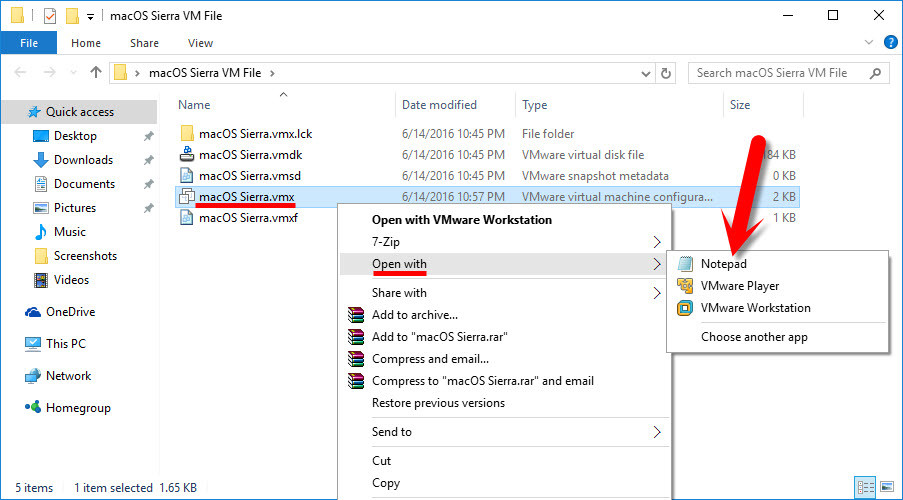The image size is (903, 500).
Task: Switch to the Share ribbon tab
Action: point(144,43)
